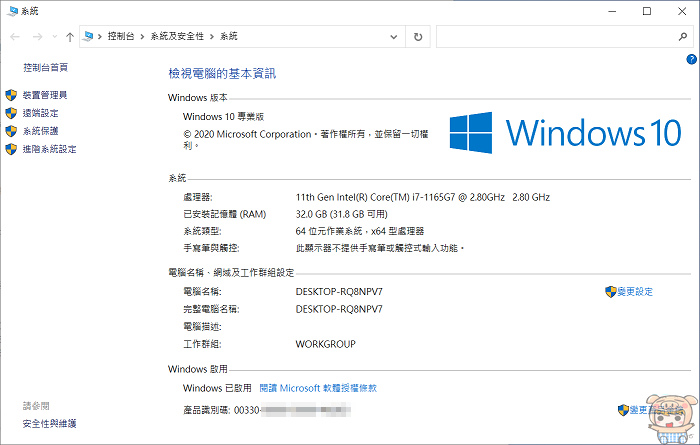This screenshot has height=445, width=700.
Task: Click the Forward navigation arrow
Action: pyautogui.click(x=38, y=37)
